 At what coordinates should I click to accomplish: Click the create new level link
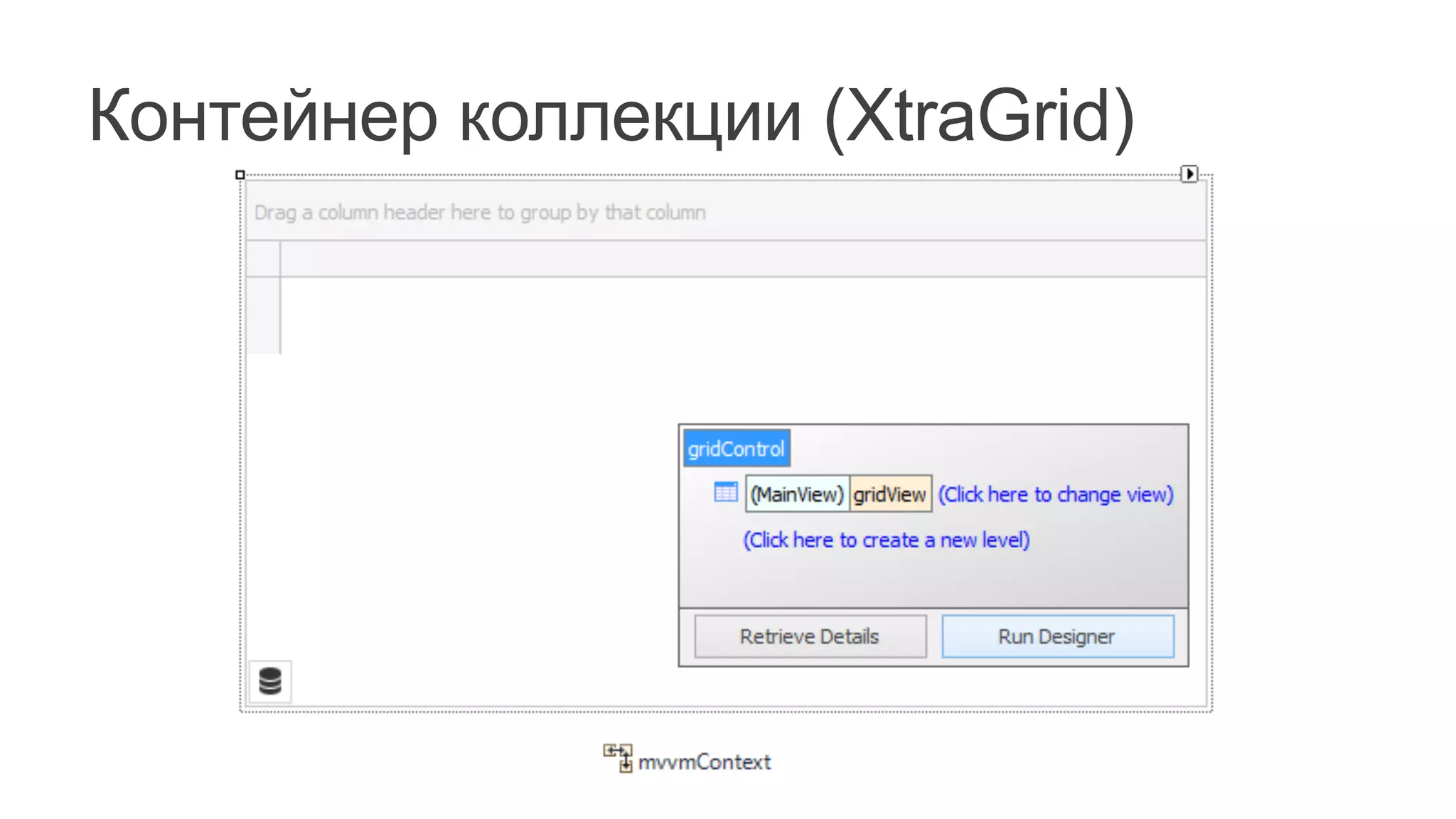pos(887,540)
